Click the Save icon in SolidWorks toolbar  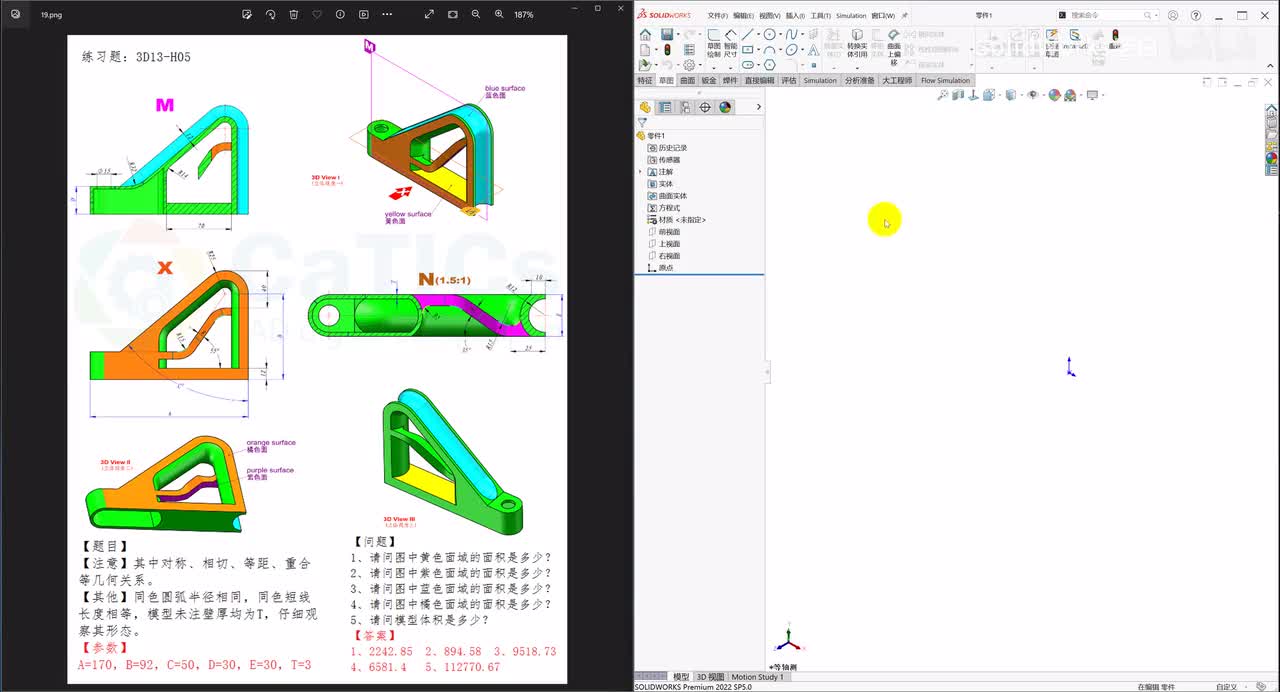tap(667, 35)
